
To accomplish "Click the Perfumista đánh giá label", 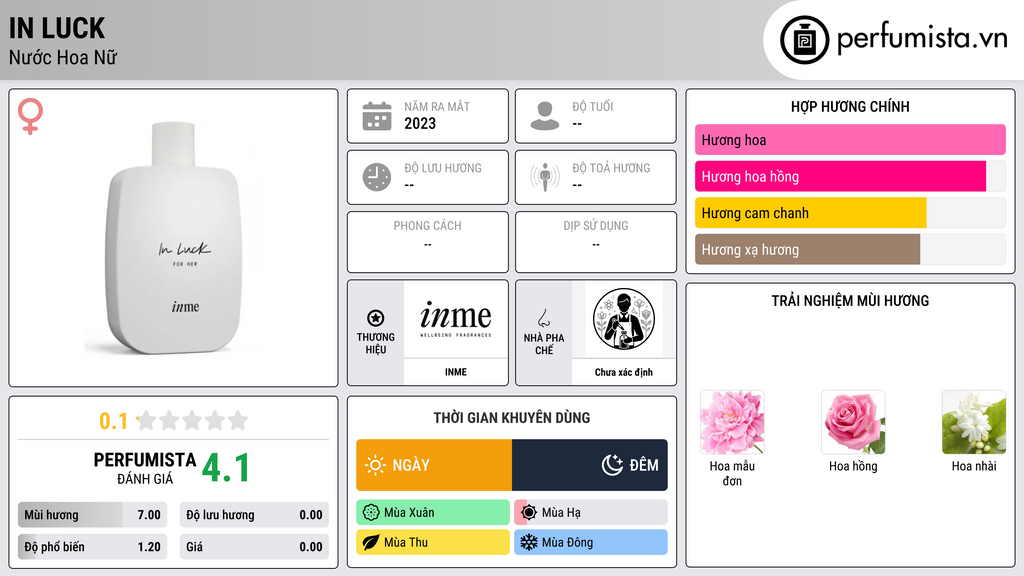I will tap(145, 468).
